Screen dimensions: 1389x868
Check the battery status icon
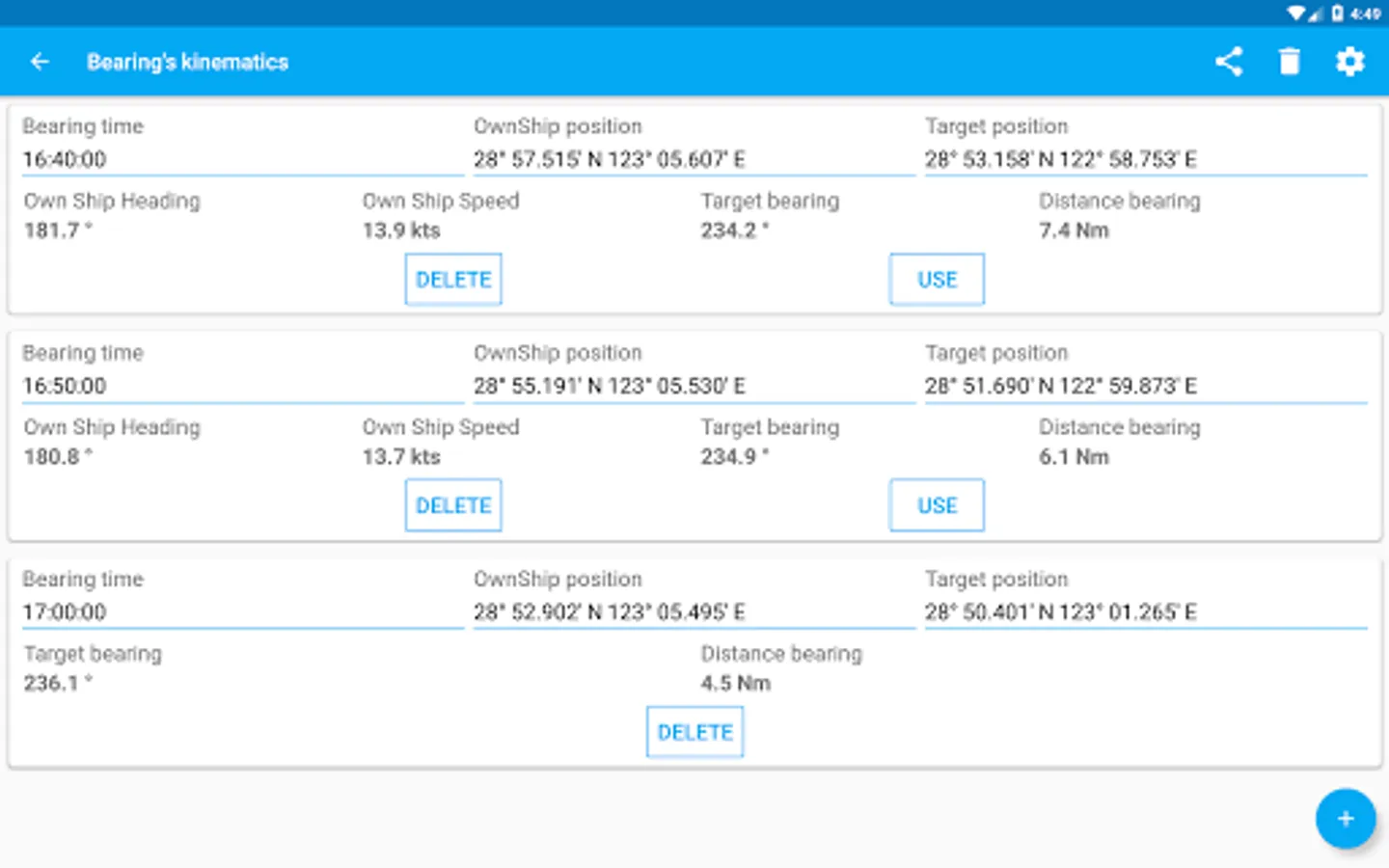coord(1337,14)
